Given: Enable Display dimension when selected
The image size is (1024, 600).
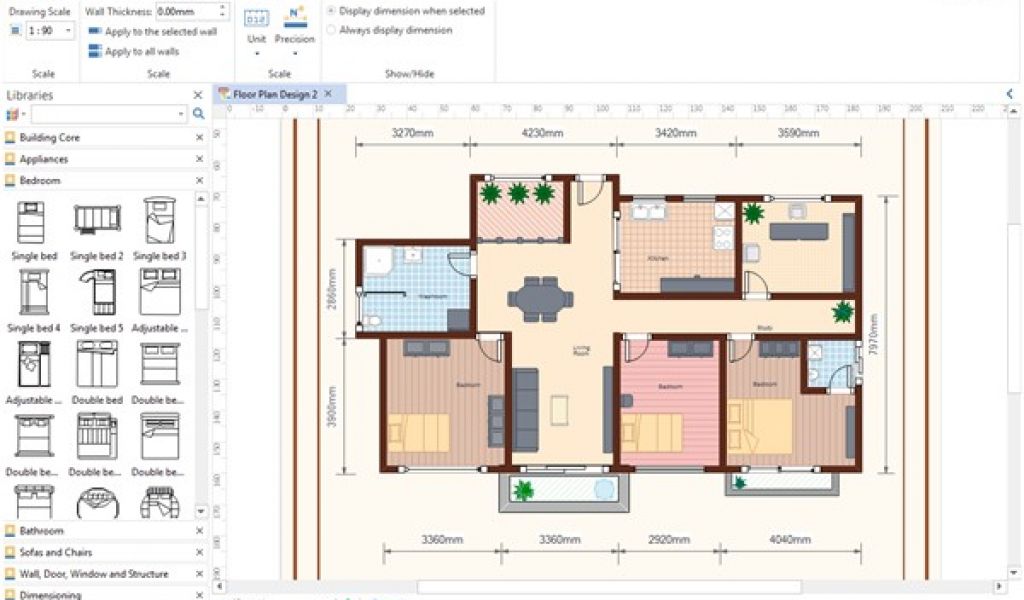Looking at the screenshot, I should (332, 11).
